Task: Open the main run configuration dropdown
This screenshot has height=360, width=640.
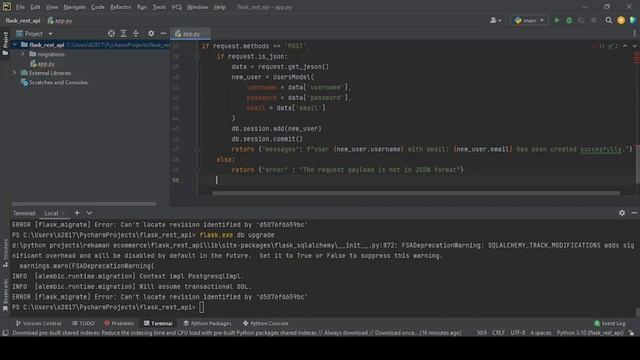Action: click(529, 20)
